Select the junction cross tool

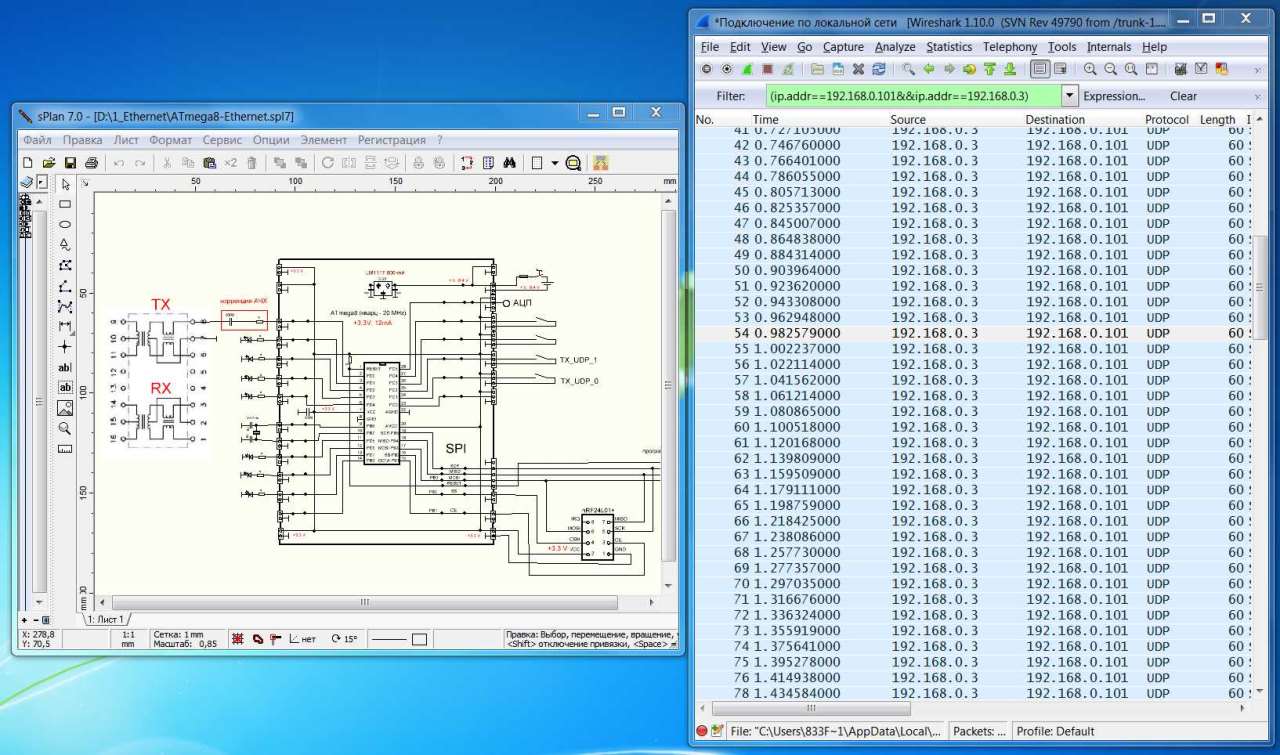[65, 346]
